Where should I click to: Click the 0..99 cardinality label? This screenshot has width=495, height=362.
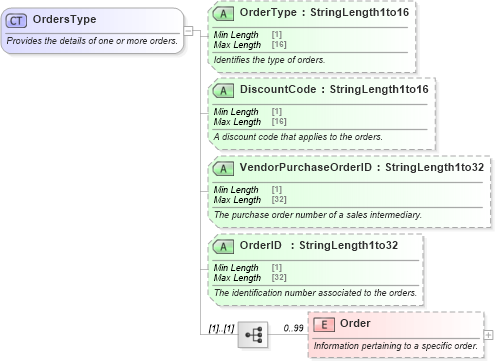293,328
